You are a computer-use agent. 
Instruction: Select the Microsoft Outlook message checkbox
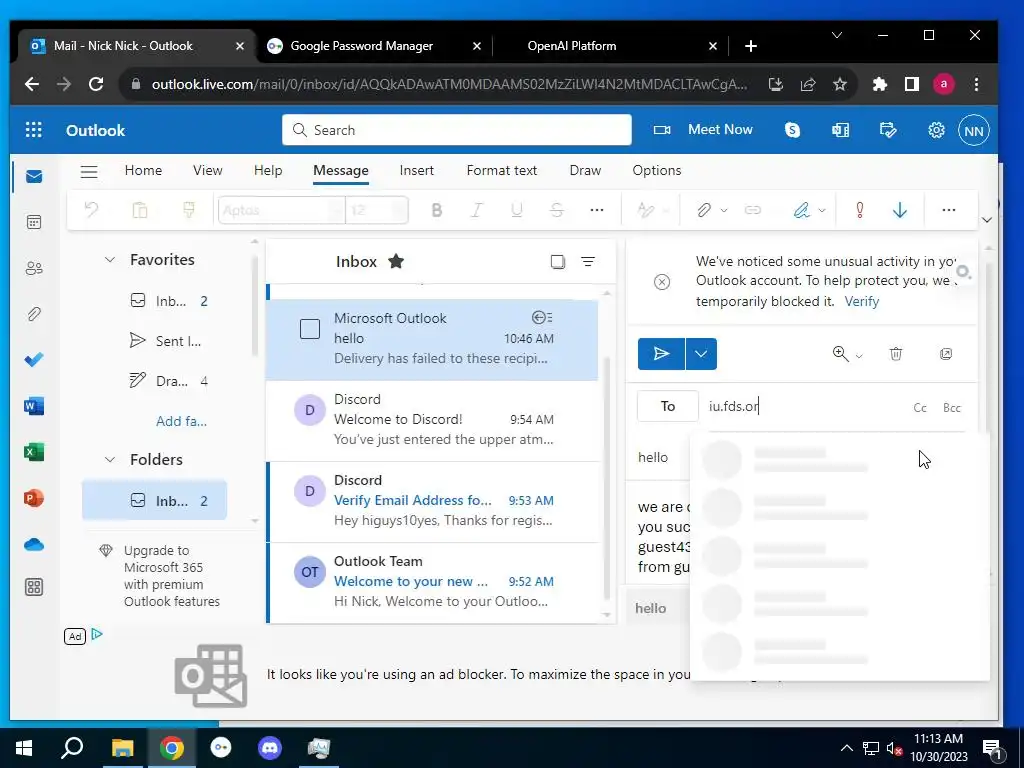point(310,328)
